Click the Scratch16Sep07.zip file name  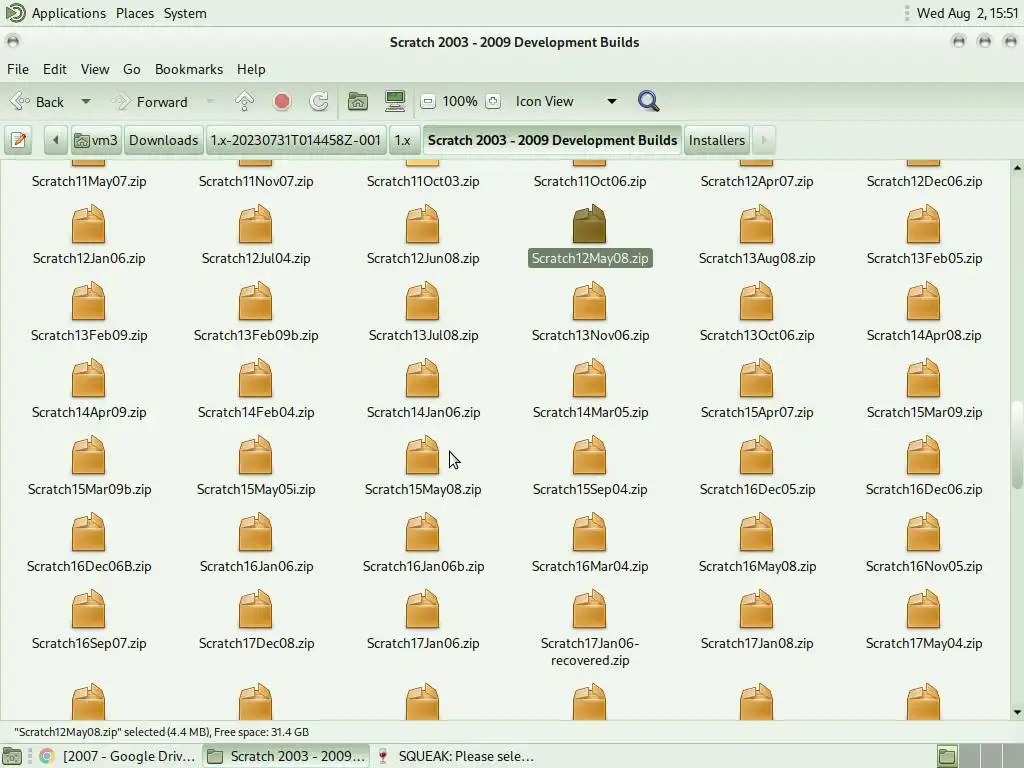click(x=89, y=643)
